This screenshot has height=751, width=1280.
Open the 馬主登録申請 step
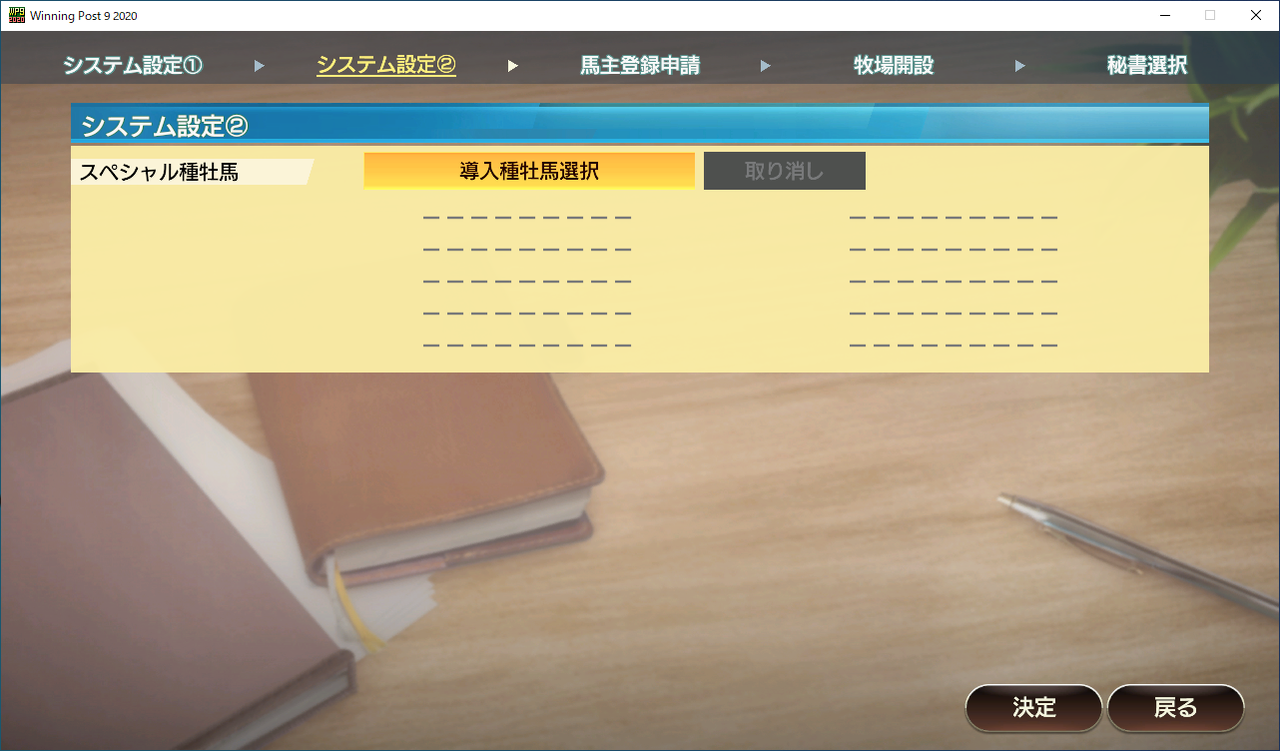(639, 64)
